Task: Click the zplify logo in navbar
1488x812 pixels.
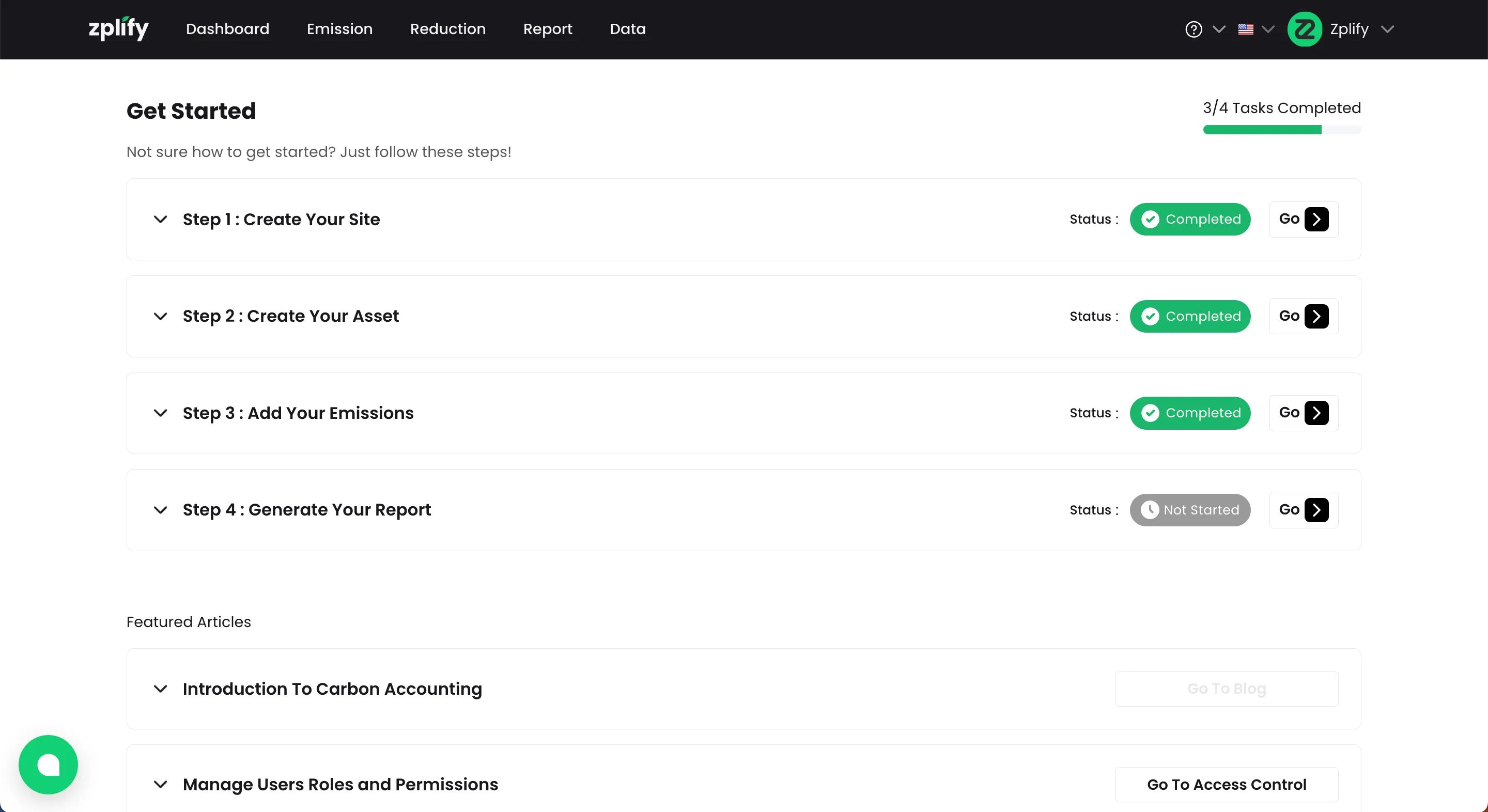Action: [118, 29]
